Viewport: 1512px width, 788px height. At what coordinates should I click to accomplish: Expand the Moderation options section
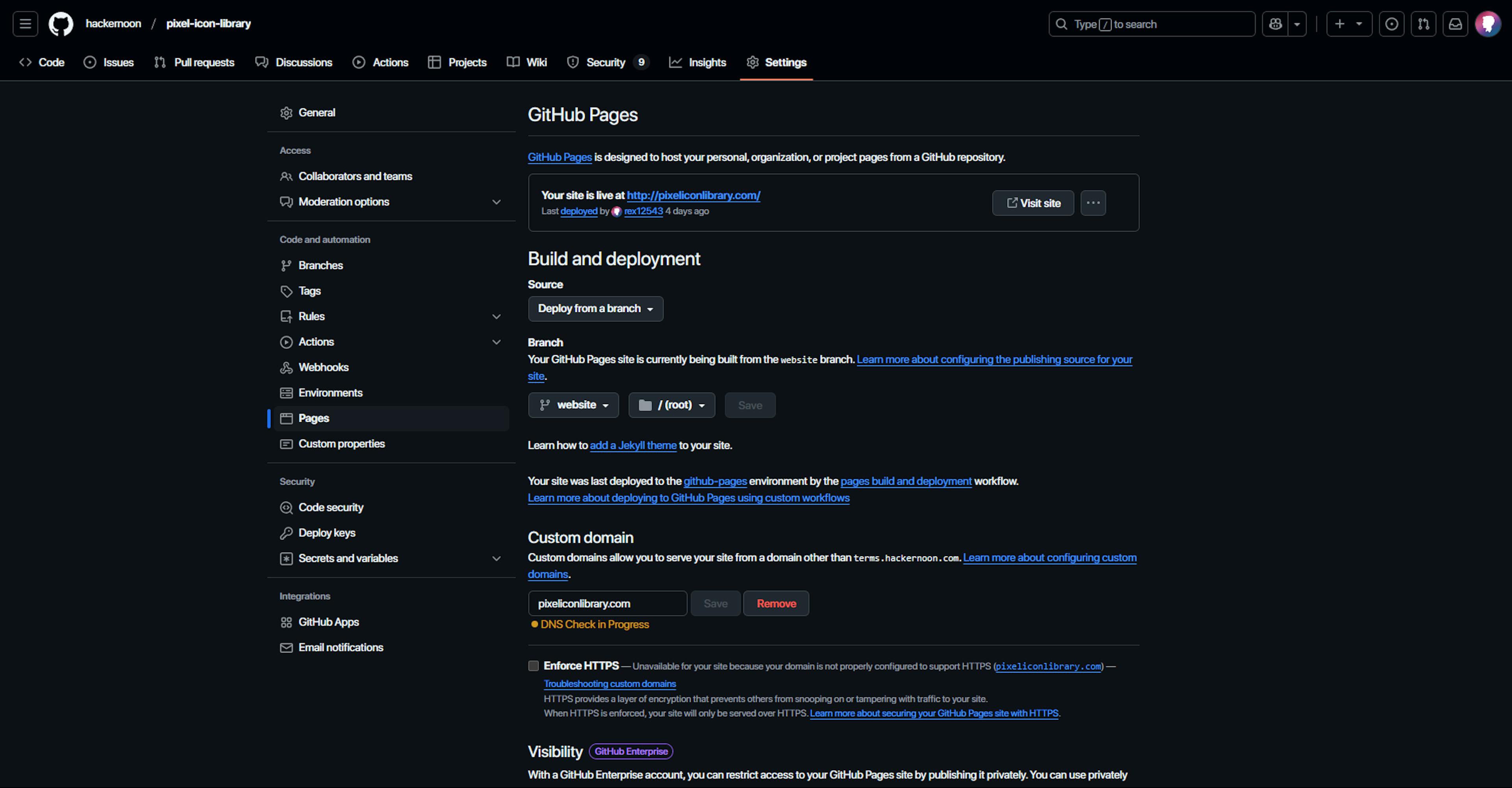(497, 202)
